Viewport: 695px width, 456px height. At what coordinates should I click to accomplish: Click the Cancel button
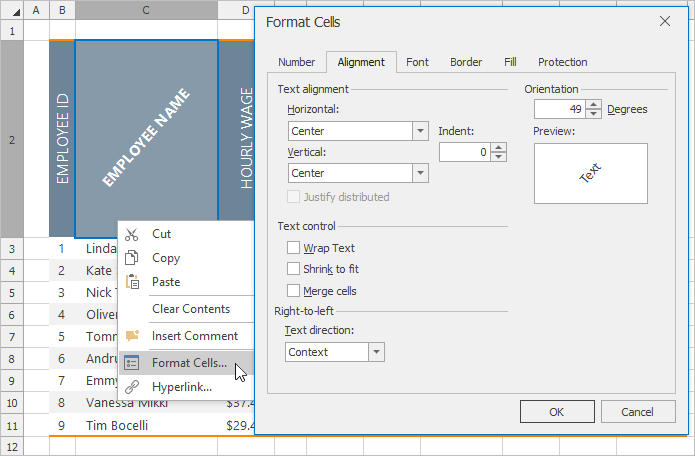636,412
